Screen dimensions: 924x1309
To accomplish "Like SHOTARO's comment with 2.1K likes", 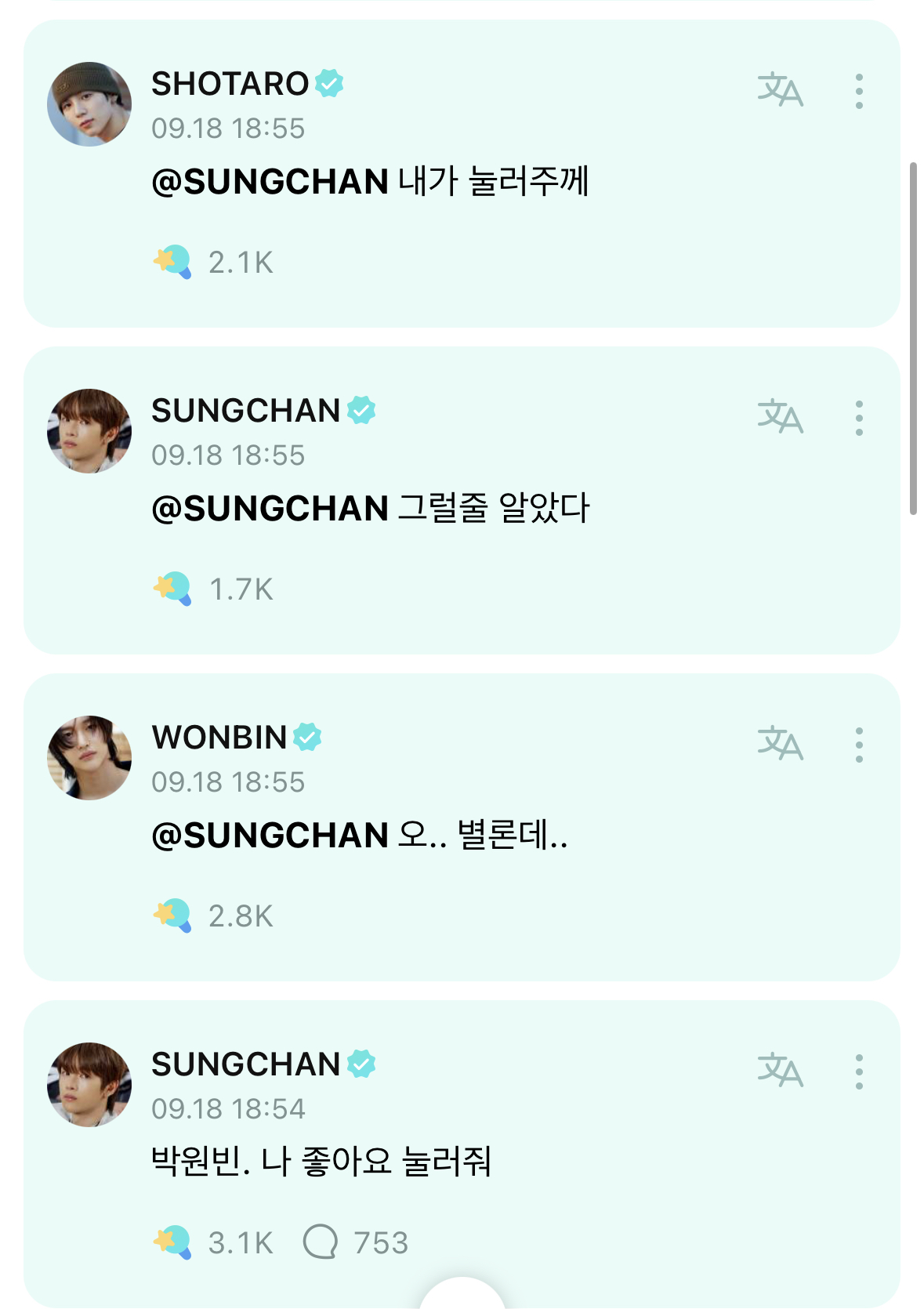I will 172,262.
